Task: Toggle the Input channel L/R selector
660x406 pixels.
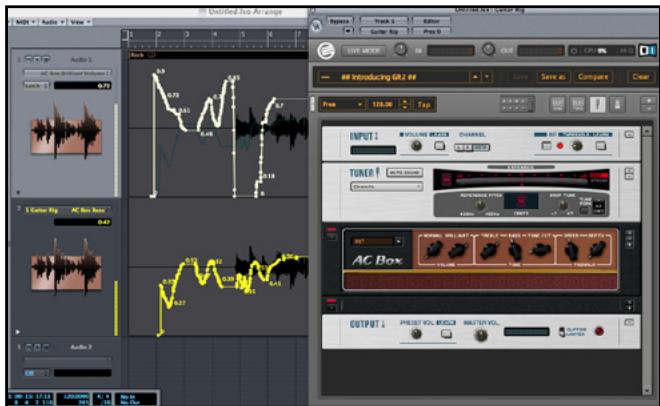Action: coord(472,147)
